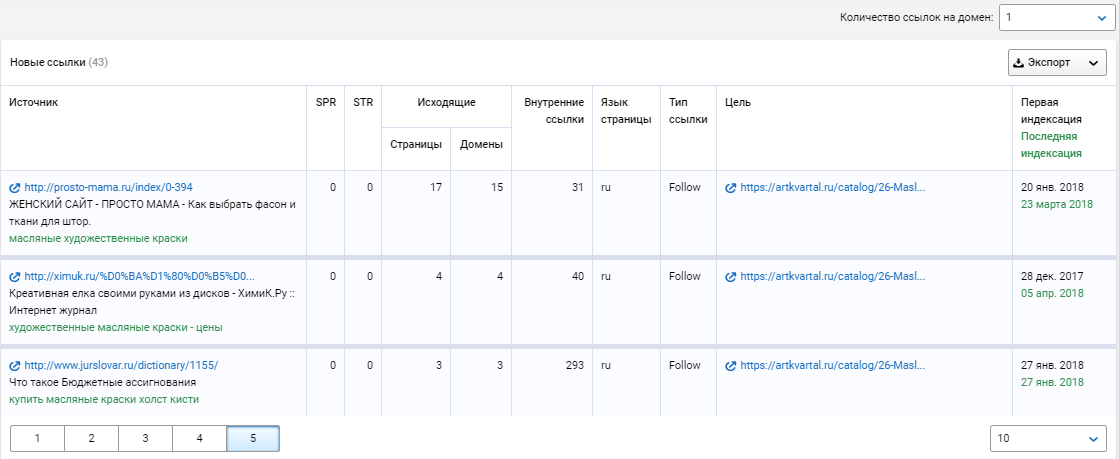The width and height of the screenshot is (1119, 459).
Task: Go to pagination page 1
Action: click(x=37, y=438)
